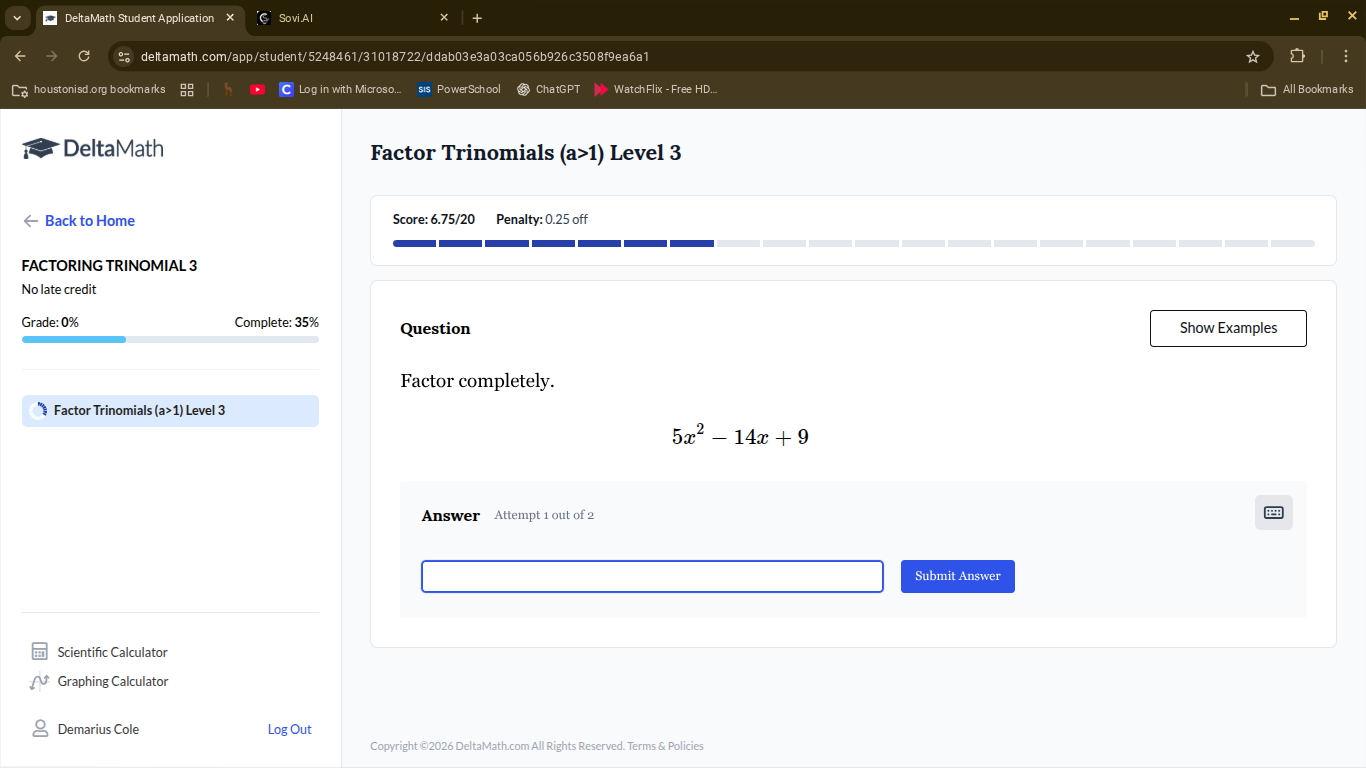This screenshot has width=1366, height=768.
Task: Click the Log Out link
Action: 290,729
